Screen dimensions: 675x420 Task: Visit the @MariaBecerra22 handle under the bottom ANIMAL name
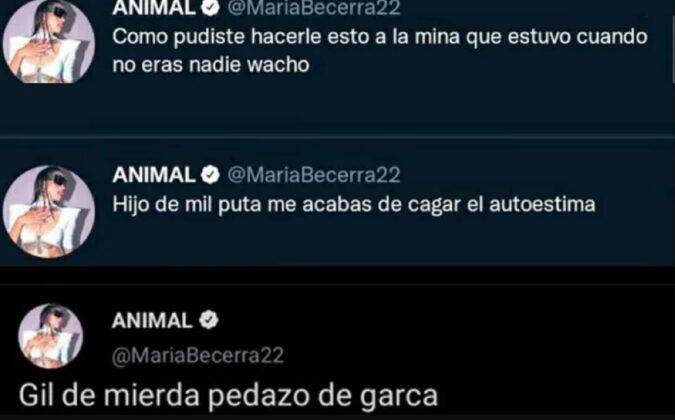198,356
